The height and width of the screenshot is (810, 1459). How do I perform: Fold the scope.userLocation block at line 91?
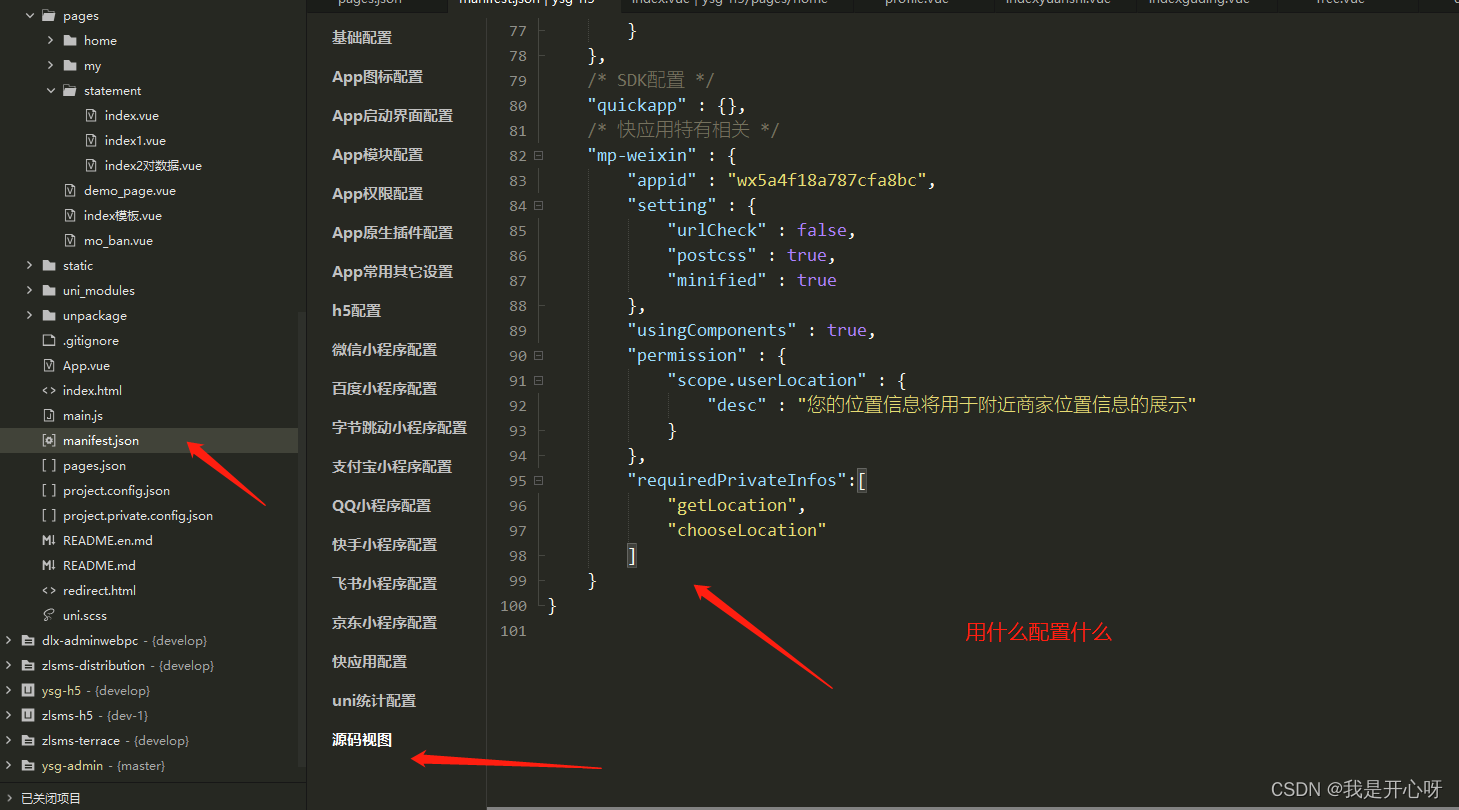point(539,381)
